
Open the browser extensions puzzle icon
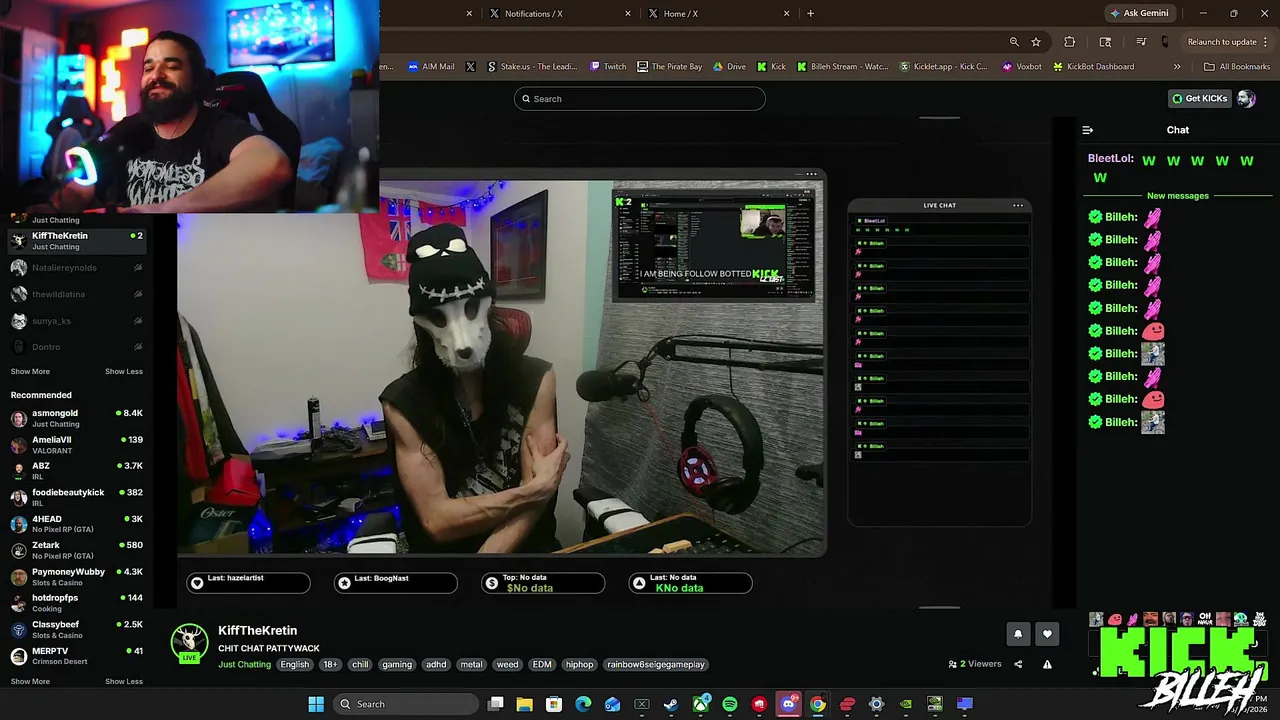click(1070, 42)
